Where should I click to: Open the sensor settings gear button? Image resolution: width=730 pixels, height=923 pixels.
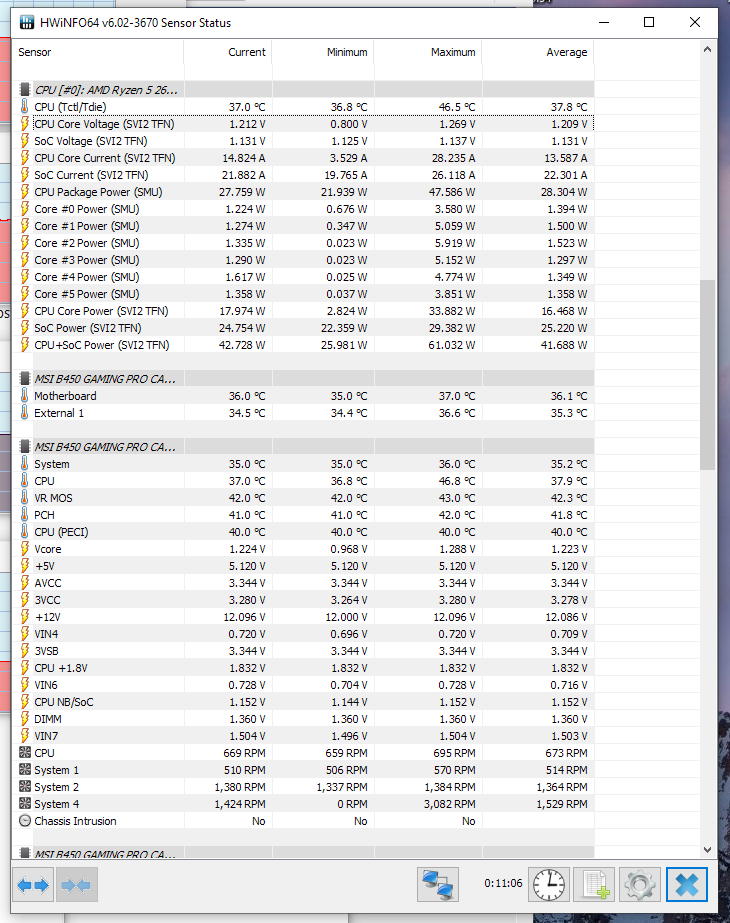click(640, 885)
